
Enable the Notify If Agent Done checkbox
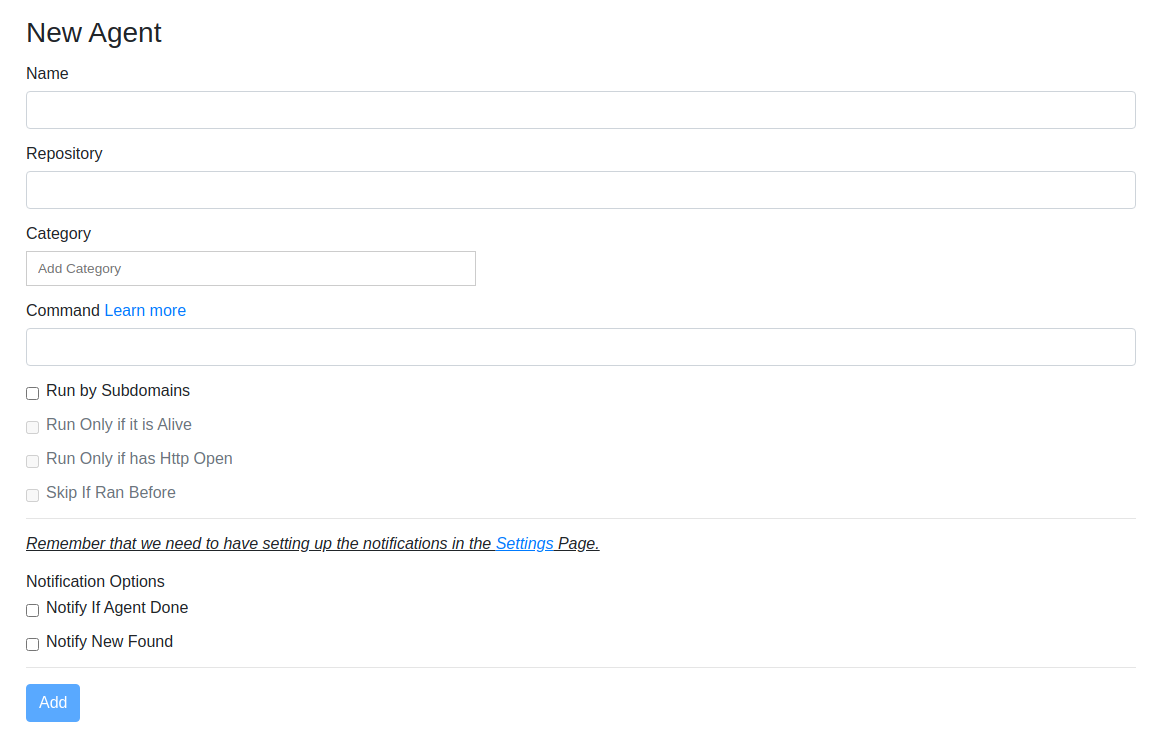[33, 610]
